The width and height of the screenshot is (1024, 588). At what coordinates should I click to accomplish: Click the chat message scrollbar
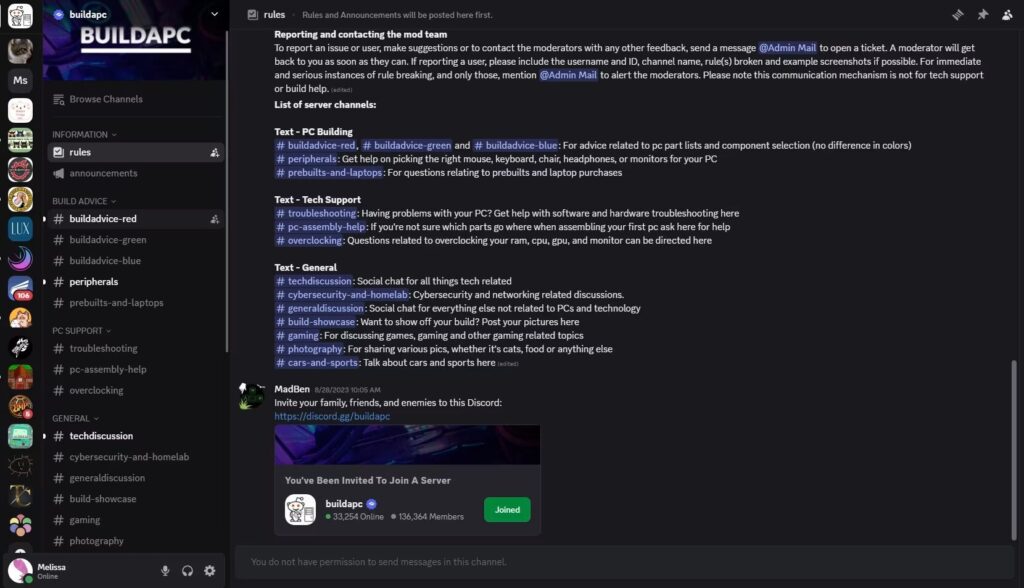(1014, 449)
